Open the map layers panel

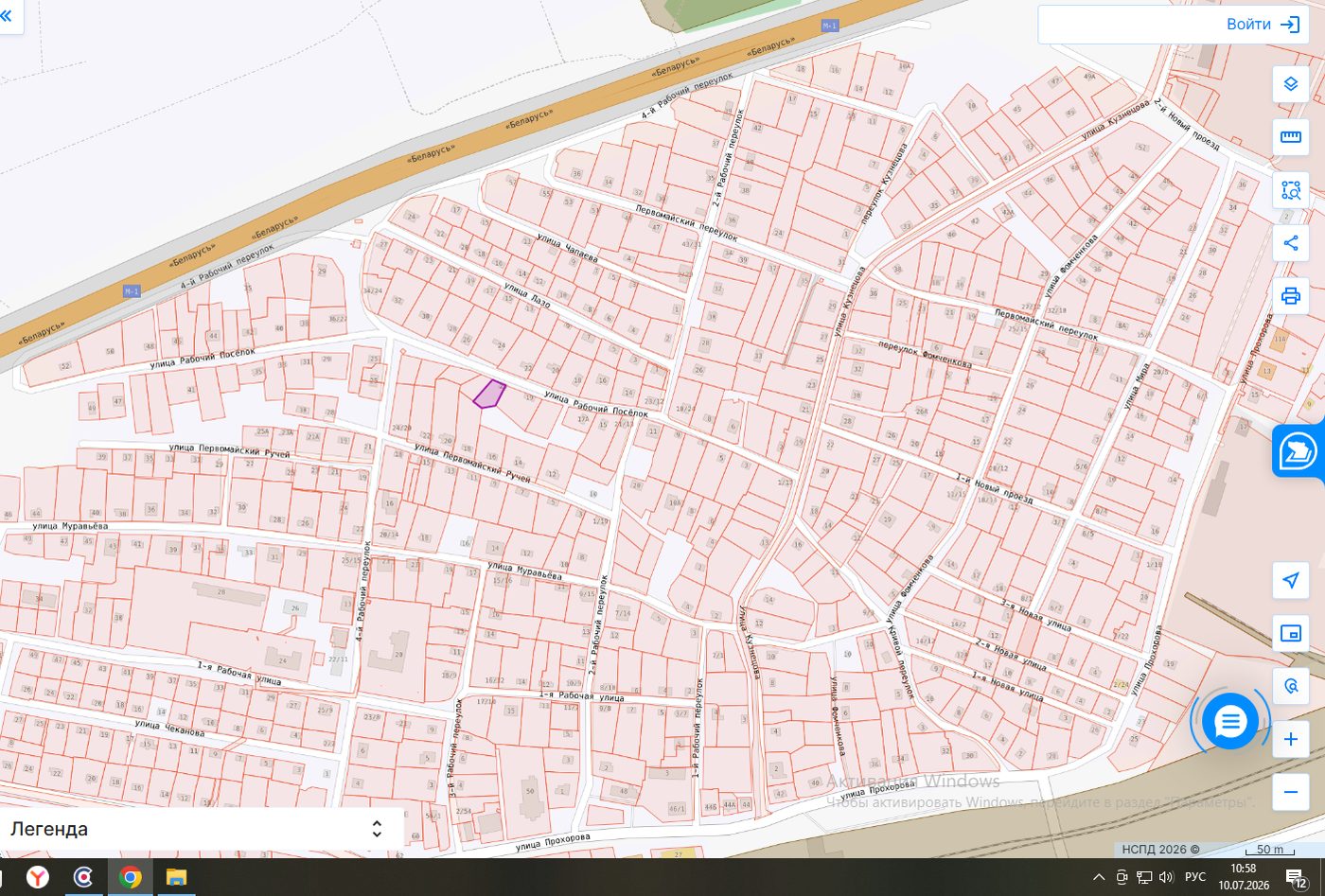1290,84
